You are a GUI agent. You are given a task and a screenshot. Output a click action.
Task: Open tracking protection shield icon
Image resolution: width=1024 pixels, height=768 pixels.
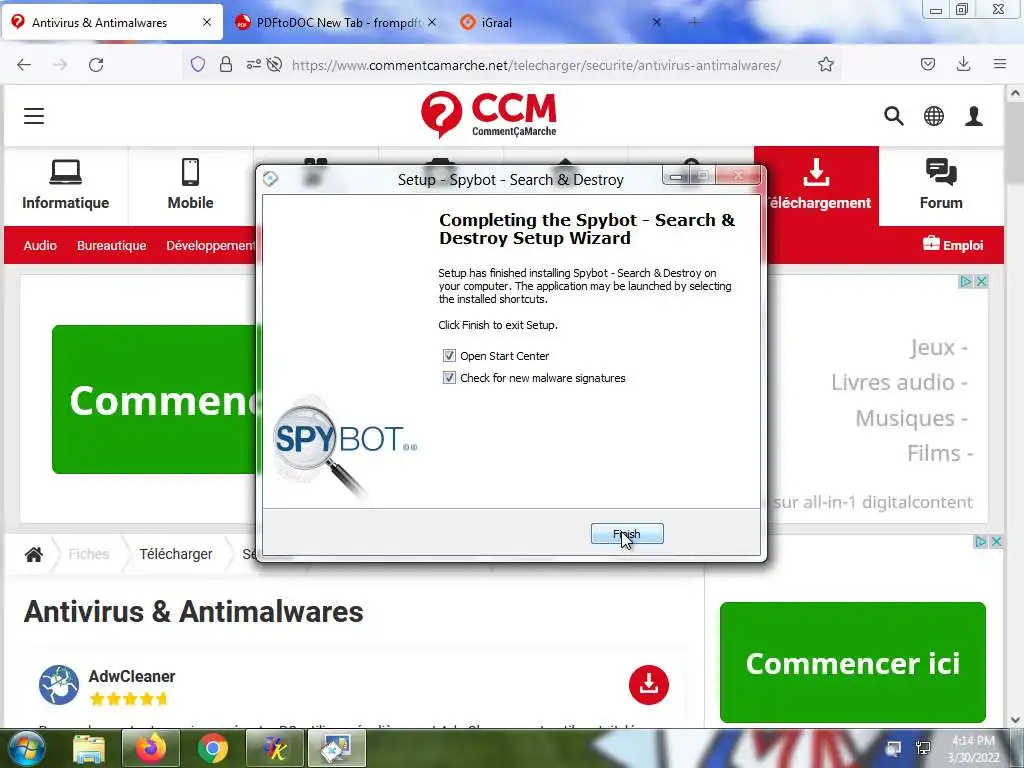pos(198,65)
